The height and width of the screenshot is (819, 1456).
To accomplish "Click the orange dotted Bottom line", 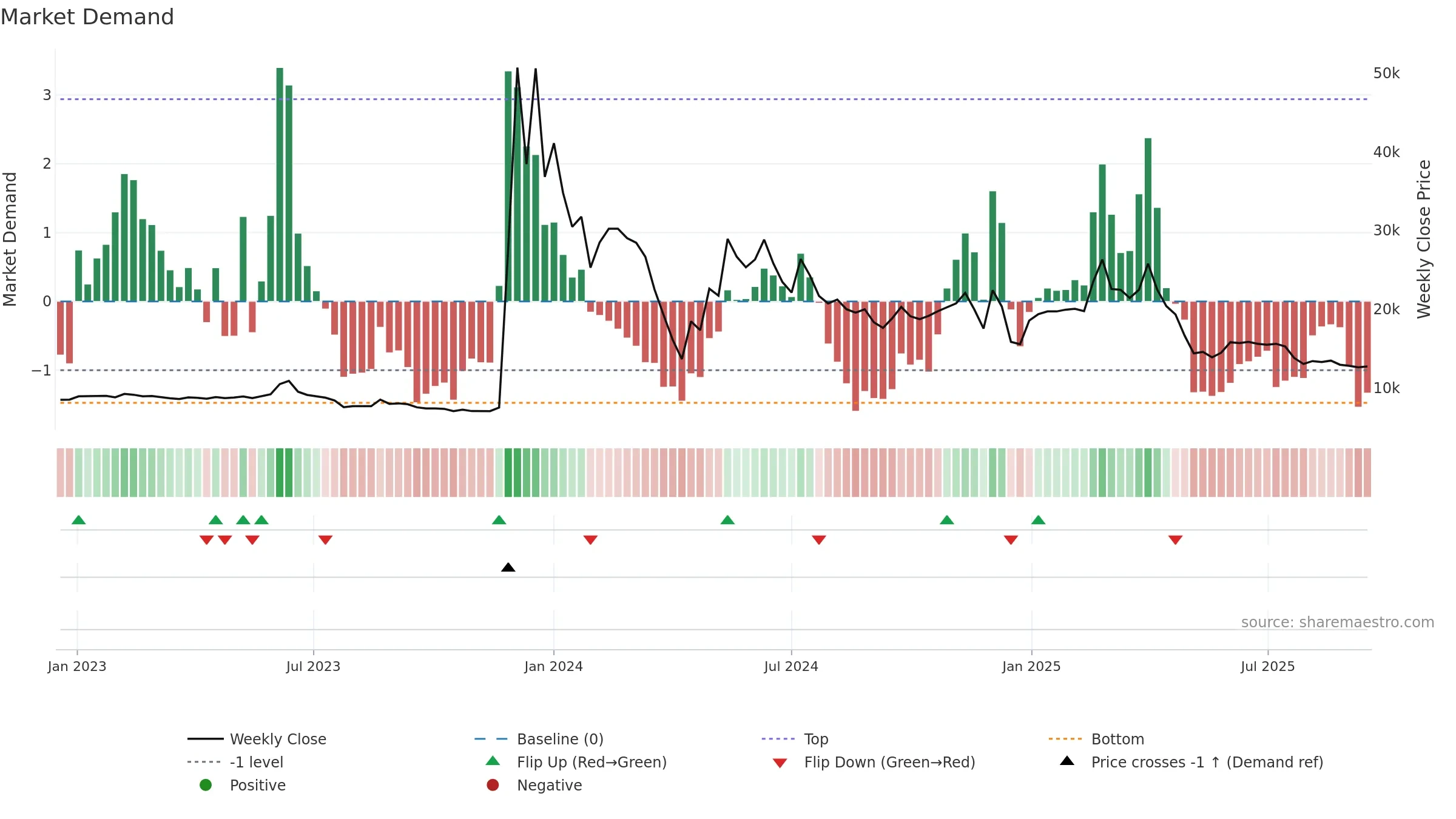I will (x=713, y=403).
